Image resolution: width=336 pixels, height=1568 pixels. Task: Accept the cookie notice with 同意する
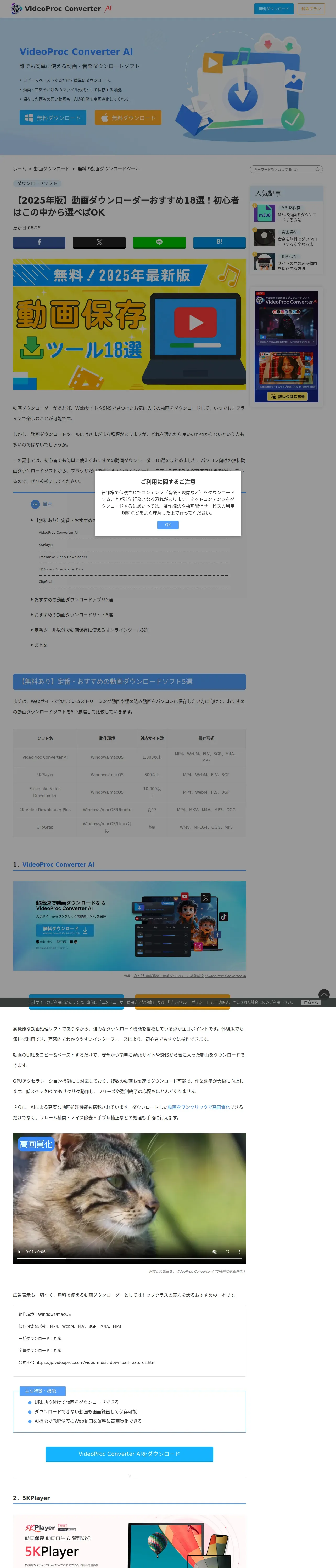click(x=311, y=1002)
